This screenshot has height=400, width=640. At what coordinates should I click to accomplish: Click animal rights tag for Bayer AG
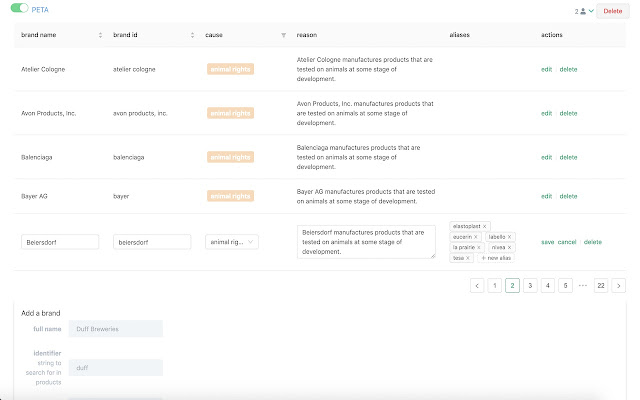coord(230,196)
